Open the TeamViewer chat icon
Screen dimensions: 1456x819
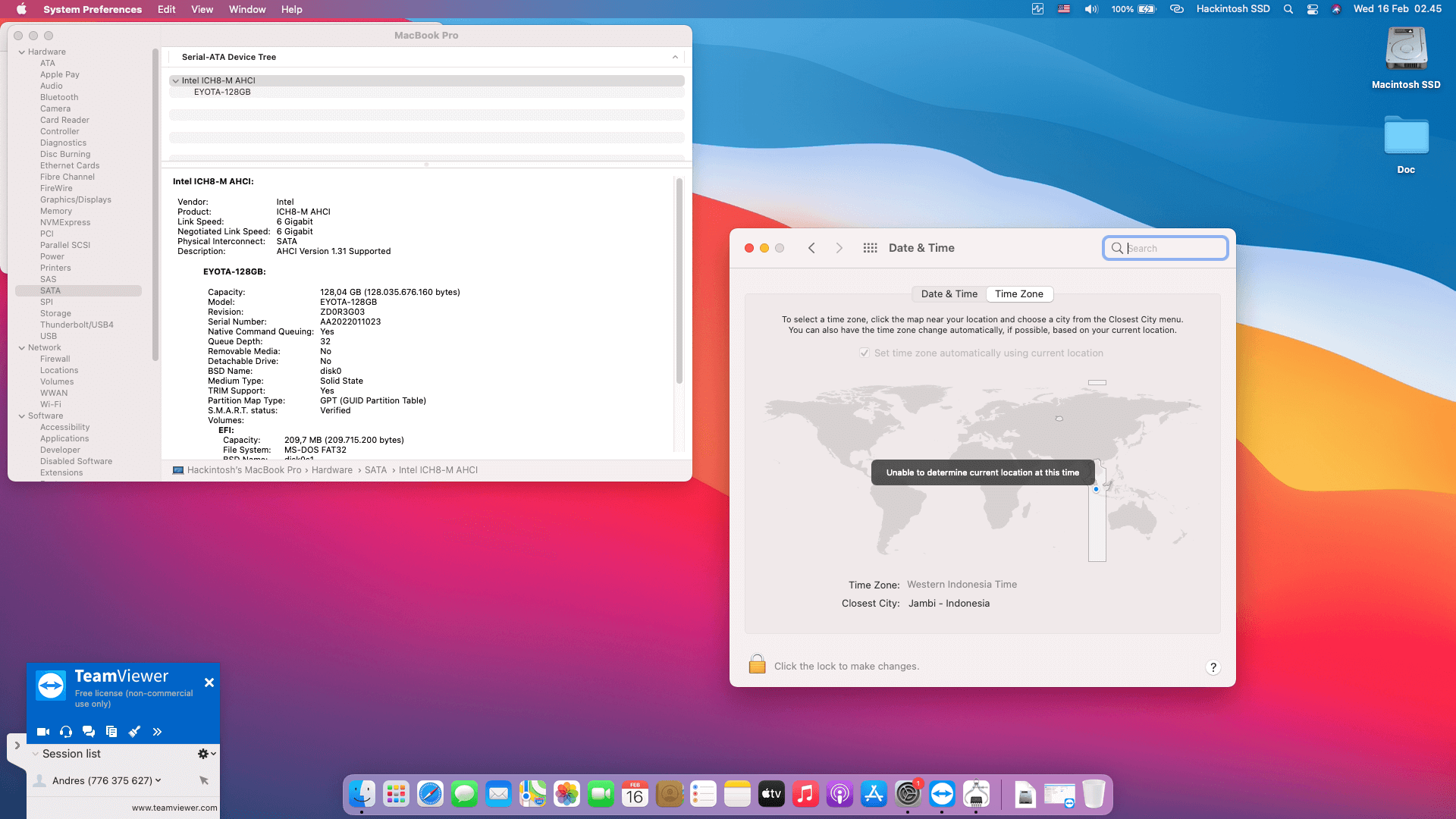coord(89,732)
